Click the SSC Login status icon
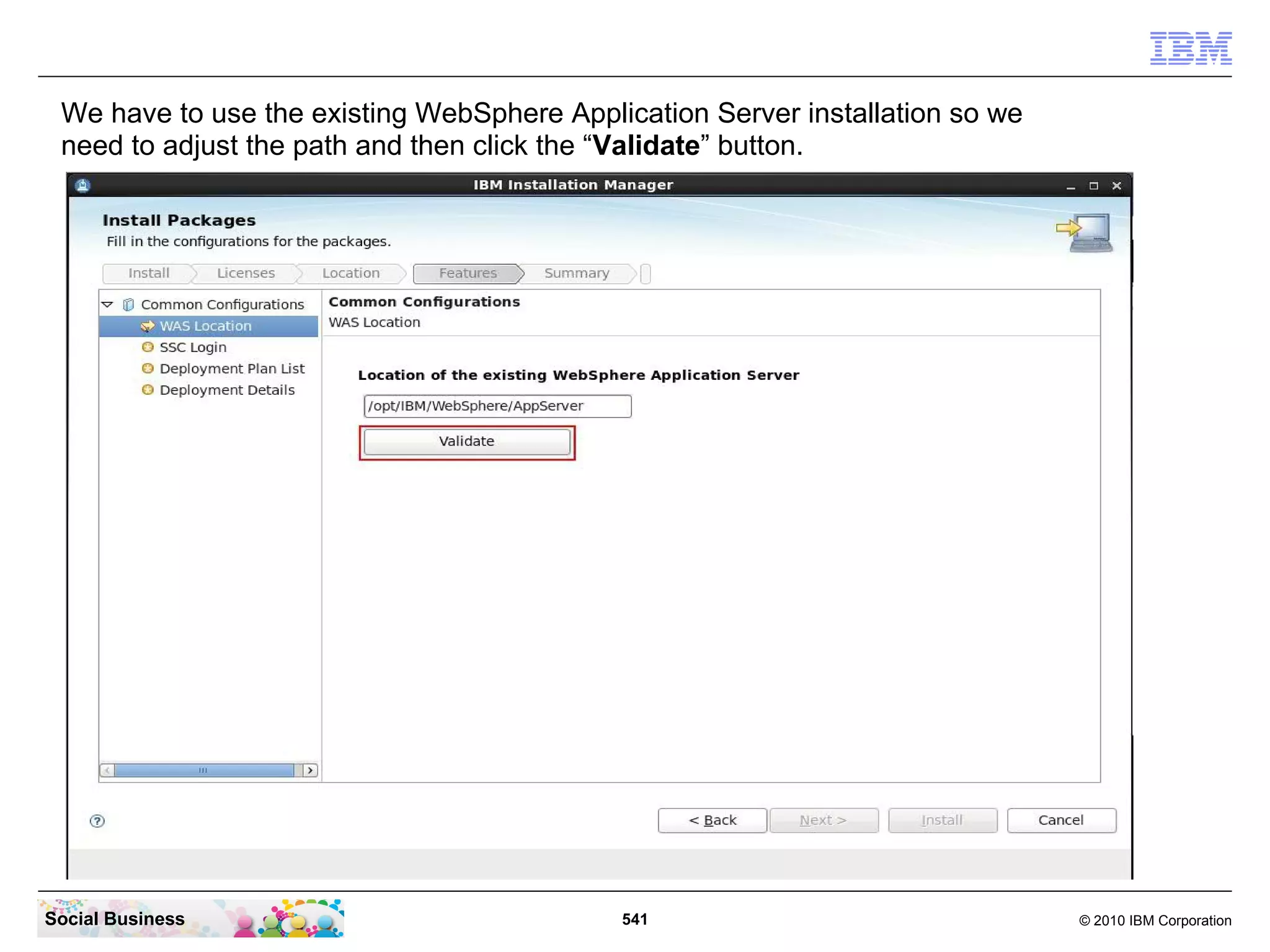This screenshot has width=1270, height=952. point(148,347)
